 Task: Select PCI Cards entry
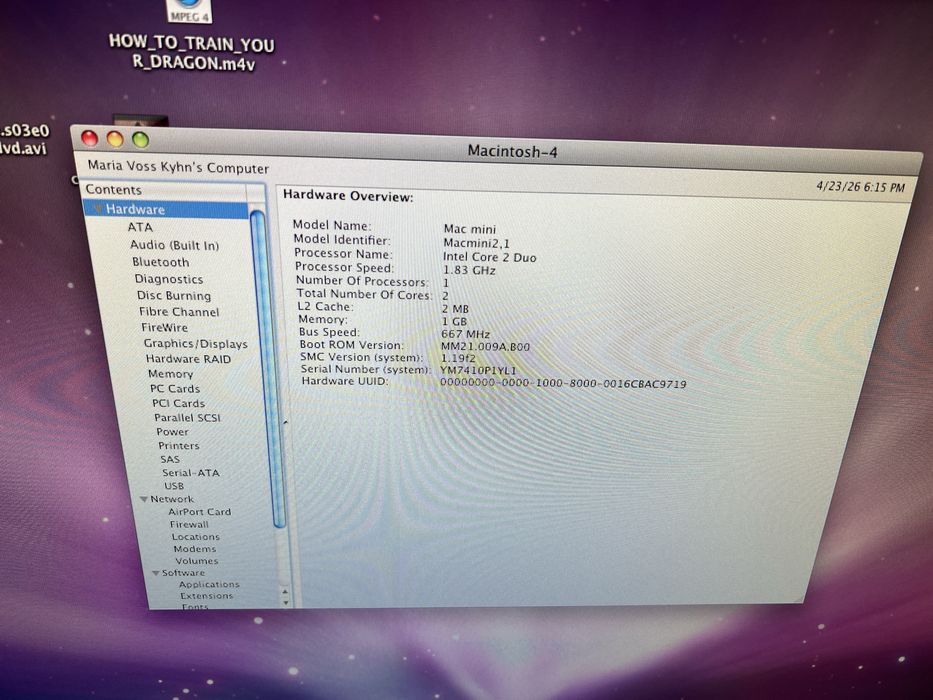coord(179,403)
